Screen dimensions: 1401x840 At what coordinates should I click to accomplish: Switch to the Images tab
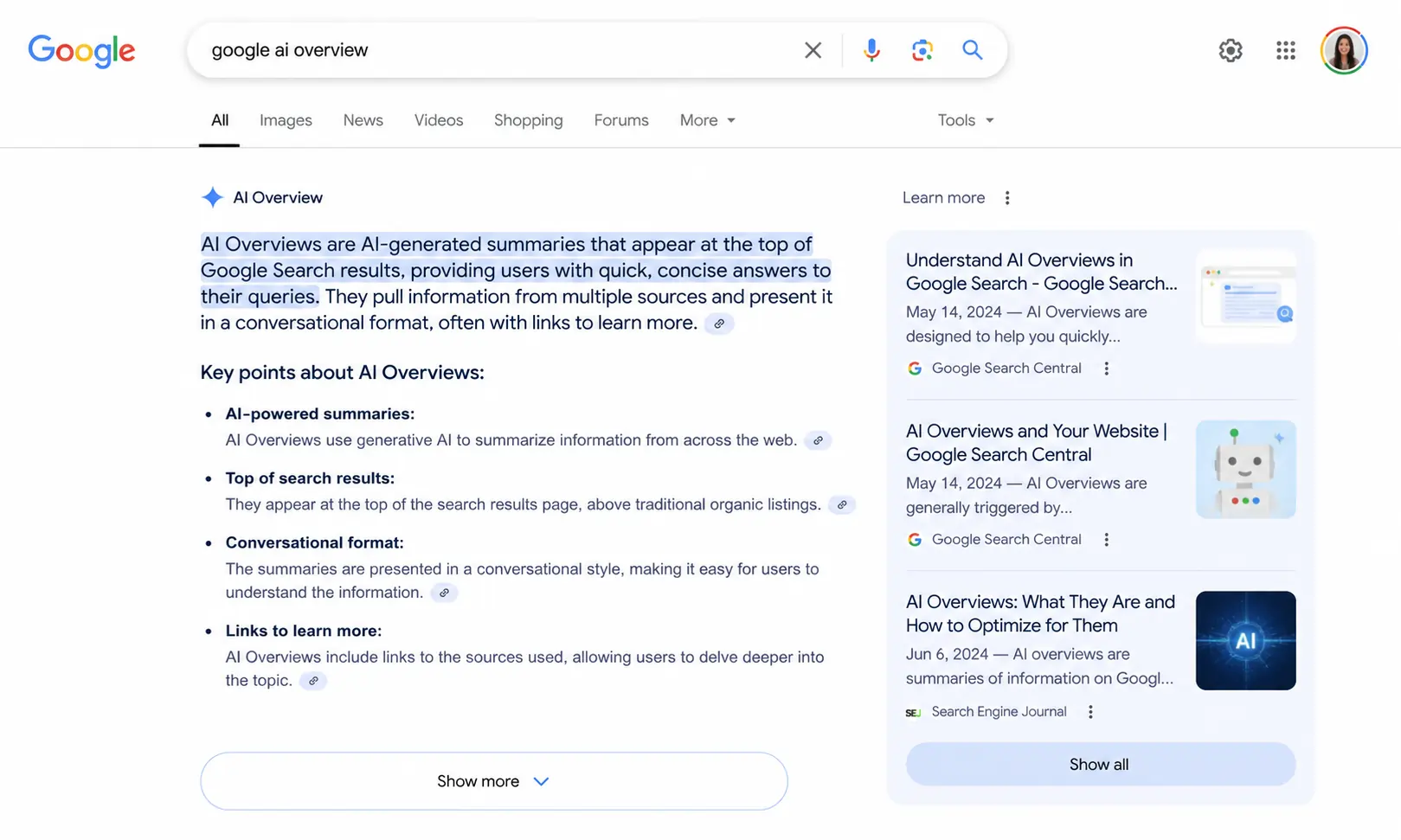tap(286, 120)
